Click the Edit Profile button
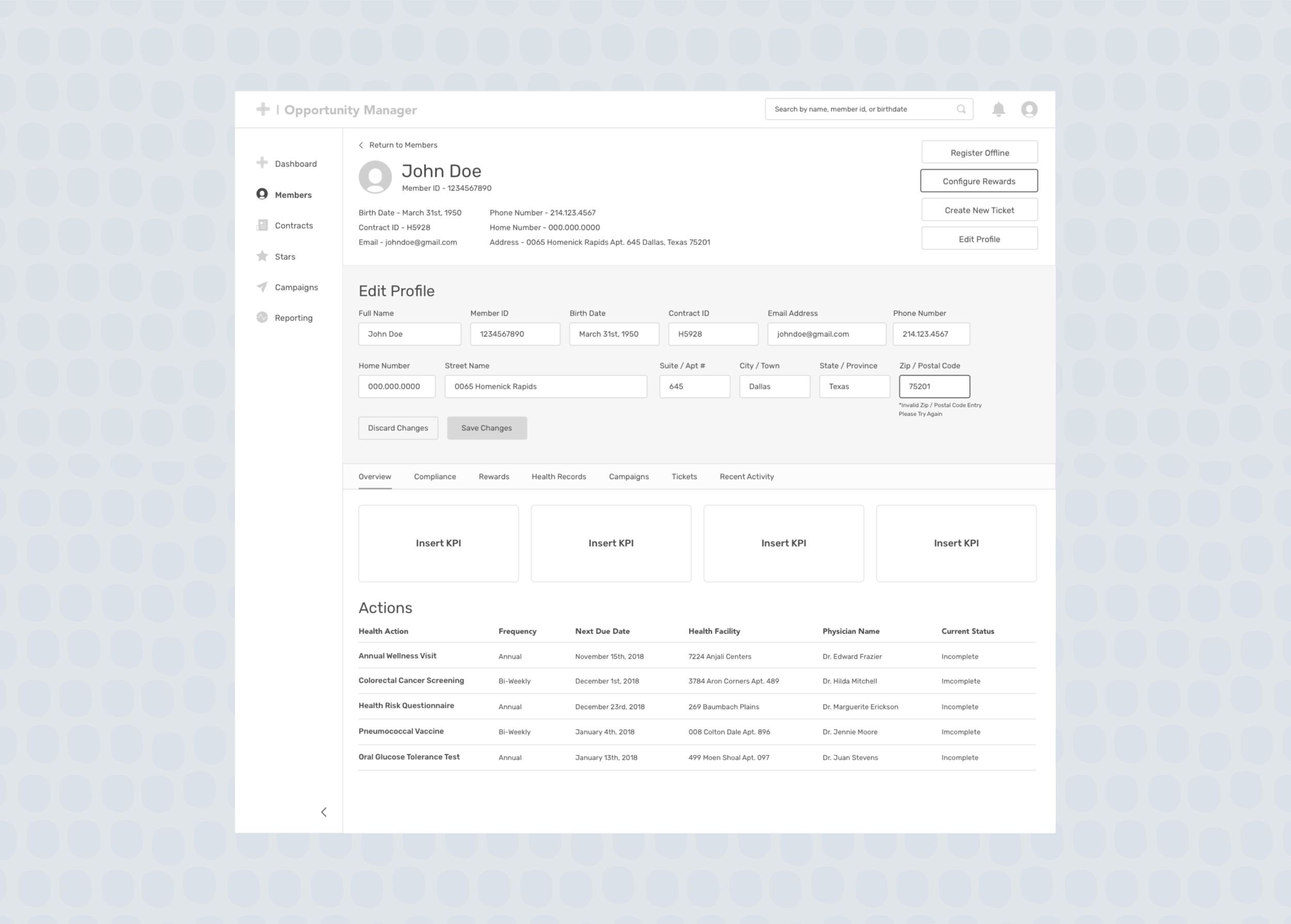 tap(980, 239)
